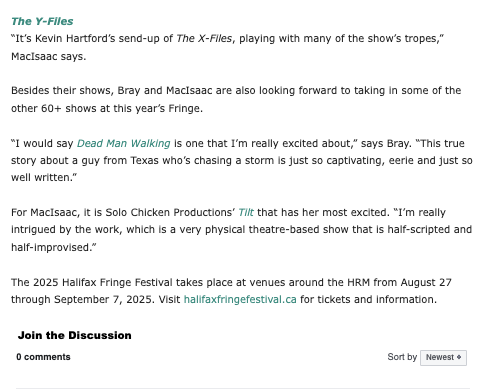The image size is (500, 390).
Task: Click the word Texas in the quote
Action: click(x=145, y=161)
